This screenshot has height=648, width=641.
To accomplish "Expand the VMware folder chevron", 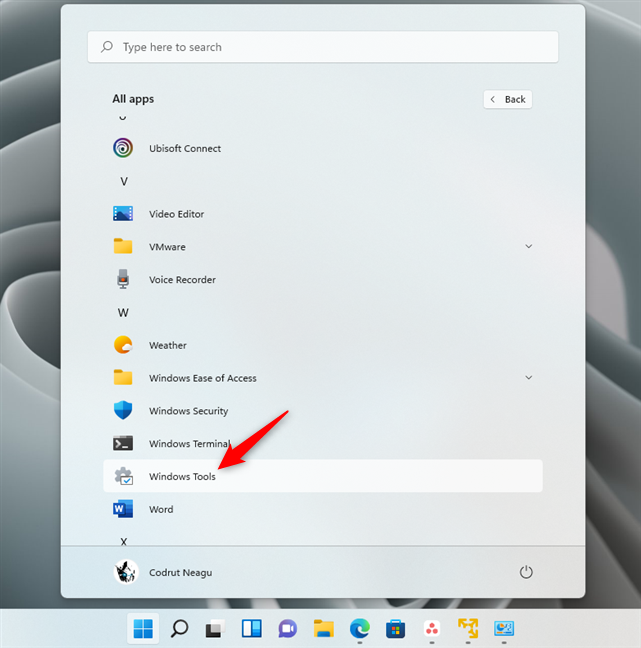I will click(x=528, y=246).
